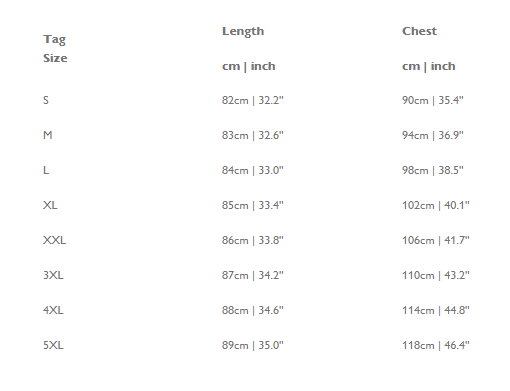This screenshot has height=391, width=510.
Task: Click the 82cm | 32.2" length value
Action: tap(253, 100)
